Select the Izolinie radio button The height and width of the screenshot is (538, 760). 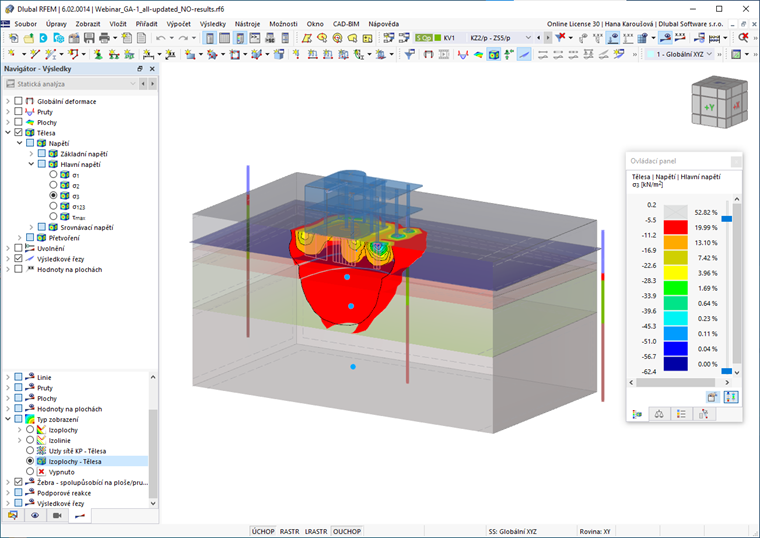coord(30,440)
